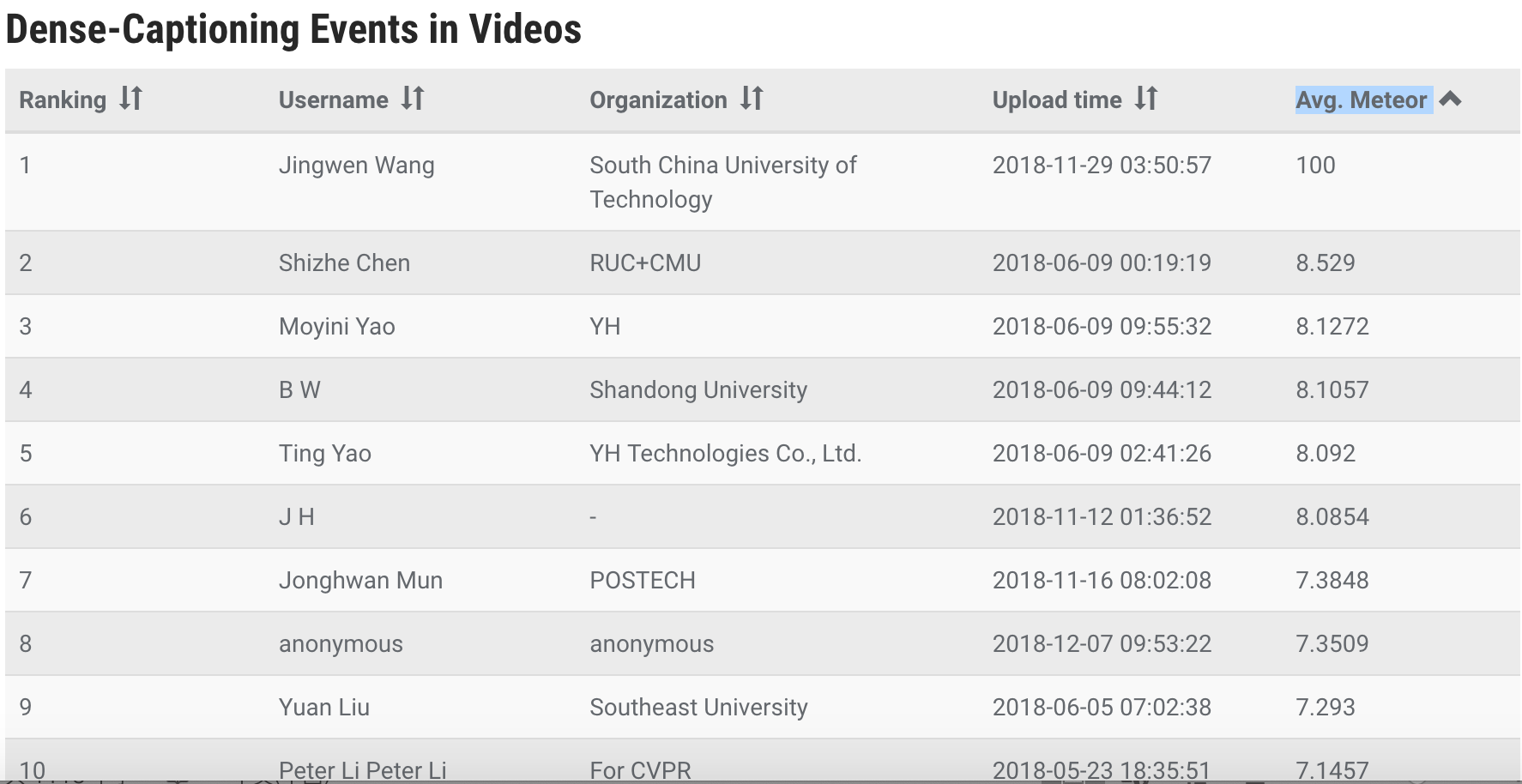The image size is (1522, 784).
Task: Click the Ranking column sort icon
Action: [130, 100]
